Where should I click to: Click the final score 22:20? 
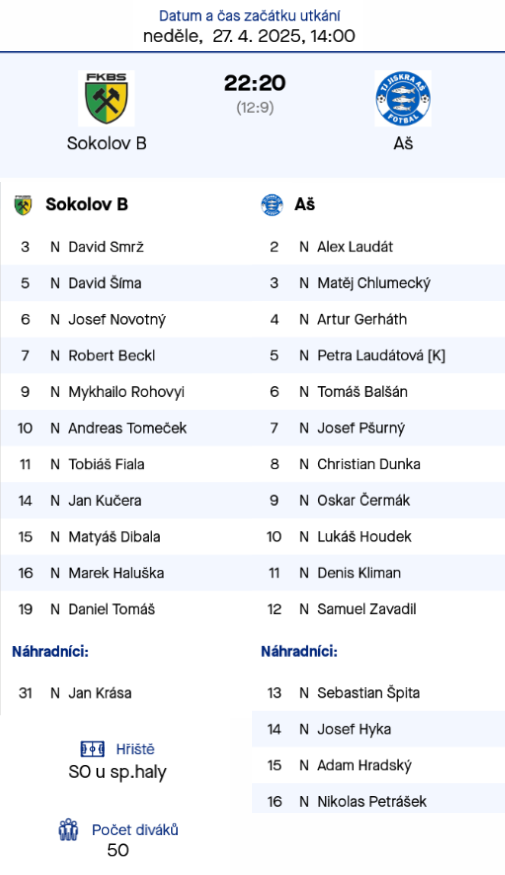pyautogui.click(x=255, y=83)
